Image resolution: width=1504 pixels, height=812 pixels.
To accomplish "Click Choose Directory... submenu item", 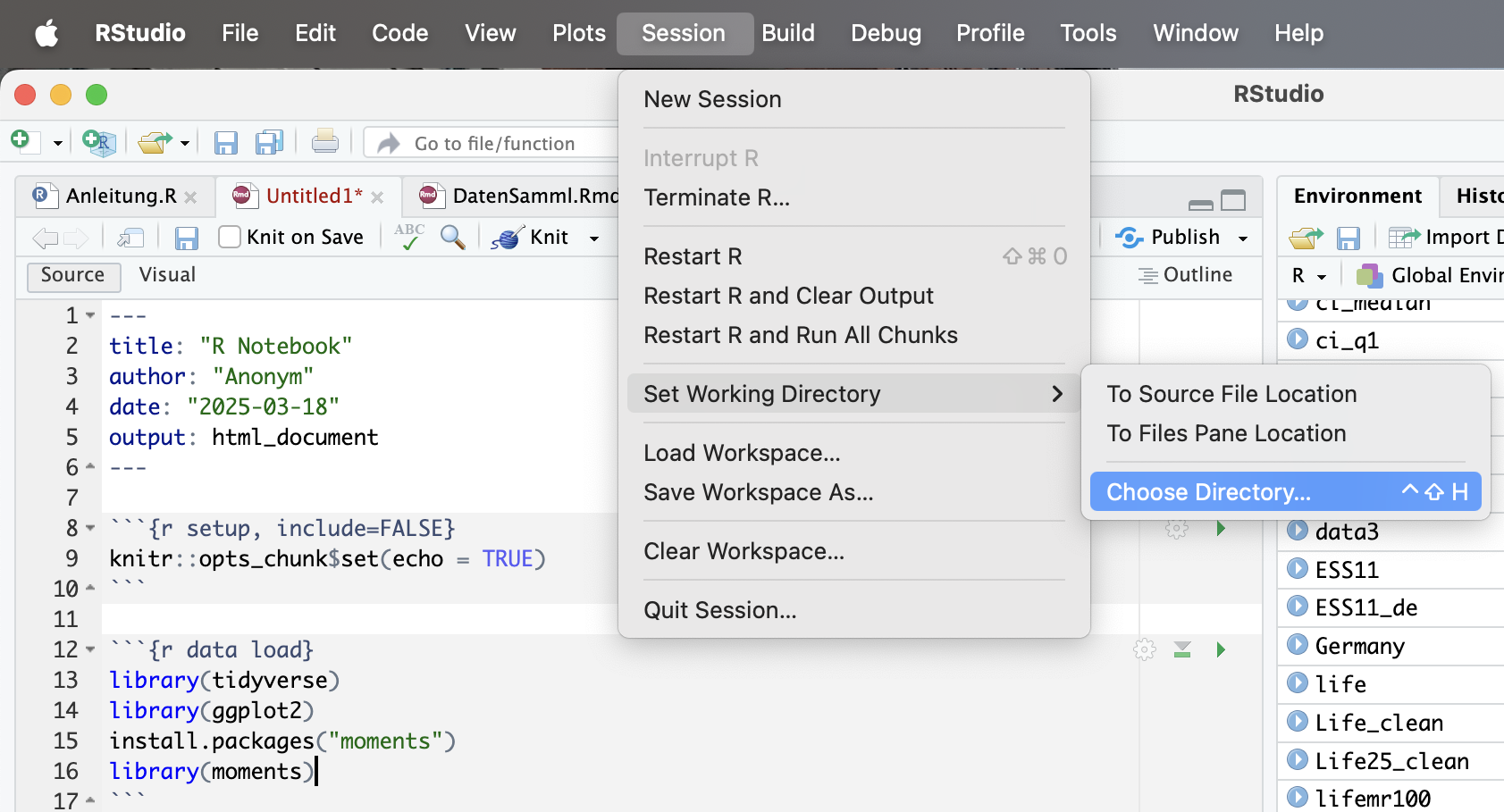I will [x=1285, y=492].
